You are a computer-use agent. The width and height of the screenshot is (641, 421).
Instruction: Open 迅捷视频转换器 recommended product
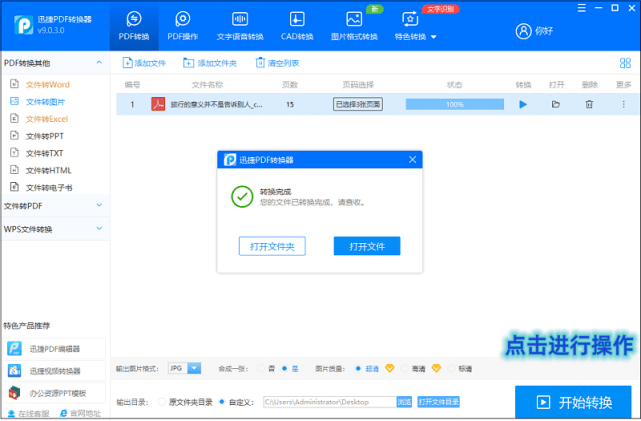click(x=54, y=371)
